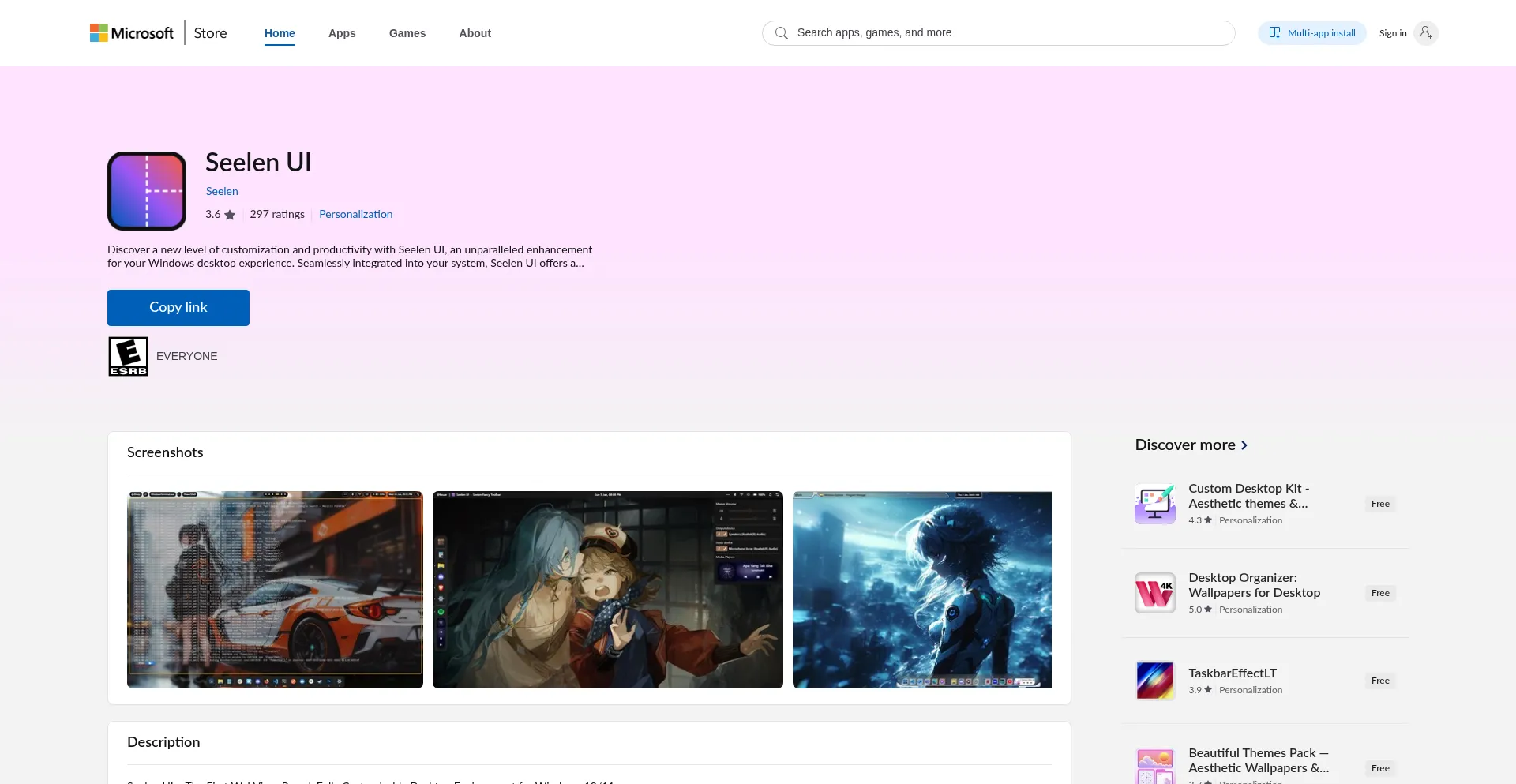Viewport: 1516px width, 784px height.
Task: Click the Seelen UI description text
Action: click(x=350, y=257)
